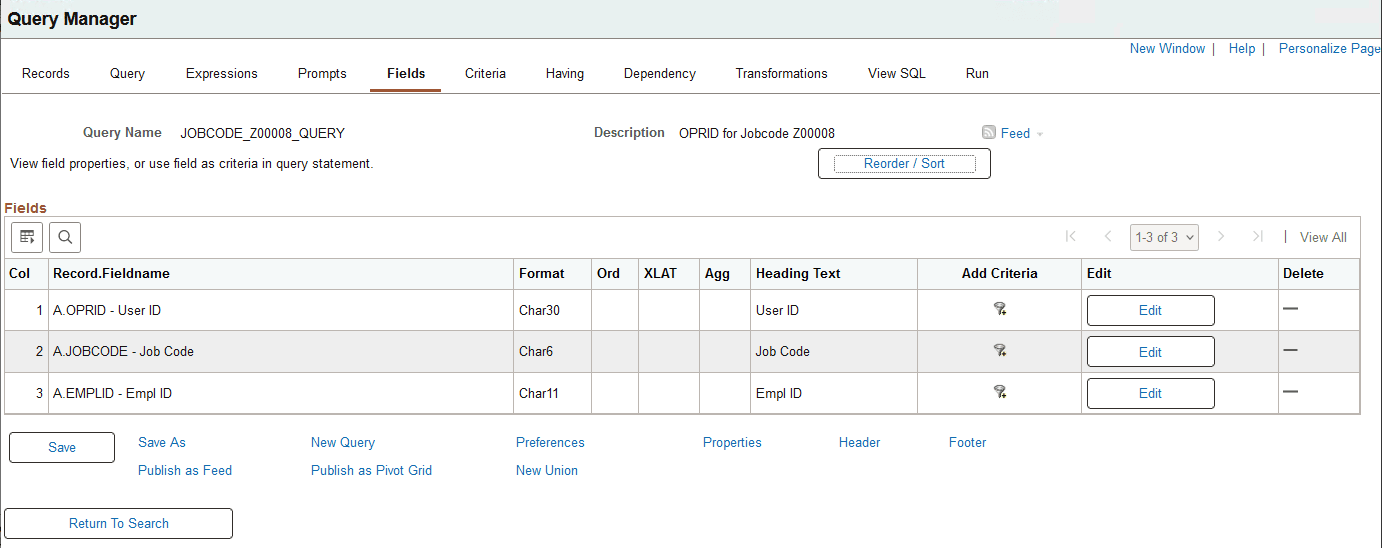Click the Reorder / Sort button
Screen dimensions: 1382x548
pos(904,164)
